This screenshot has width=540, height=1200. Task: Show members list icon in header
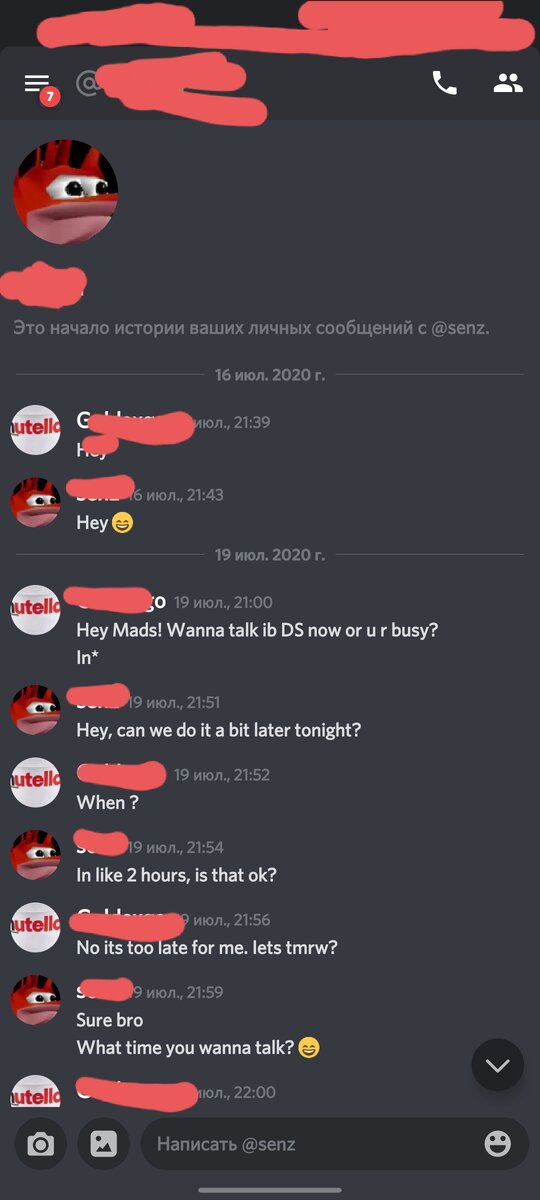click(508, 83)
